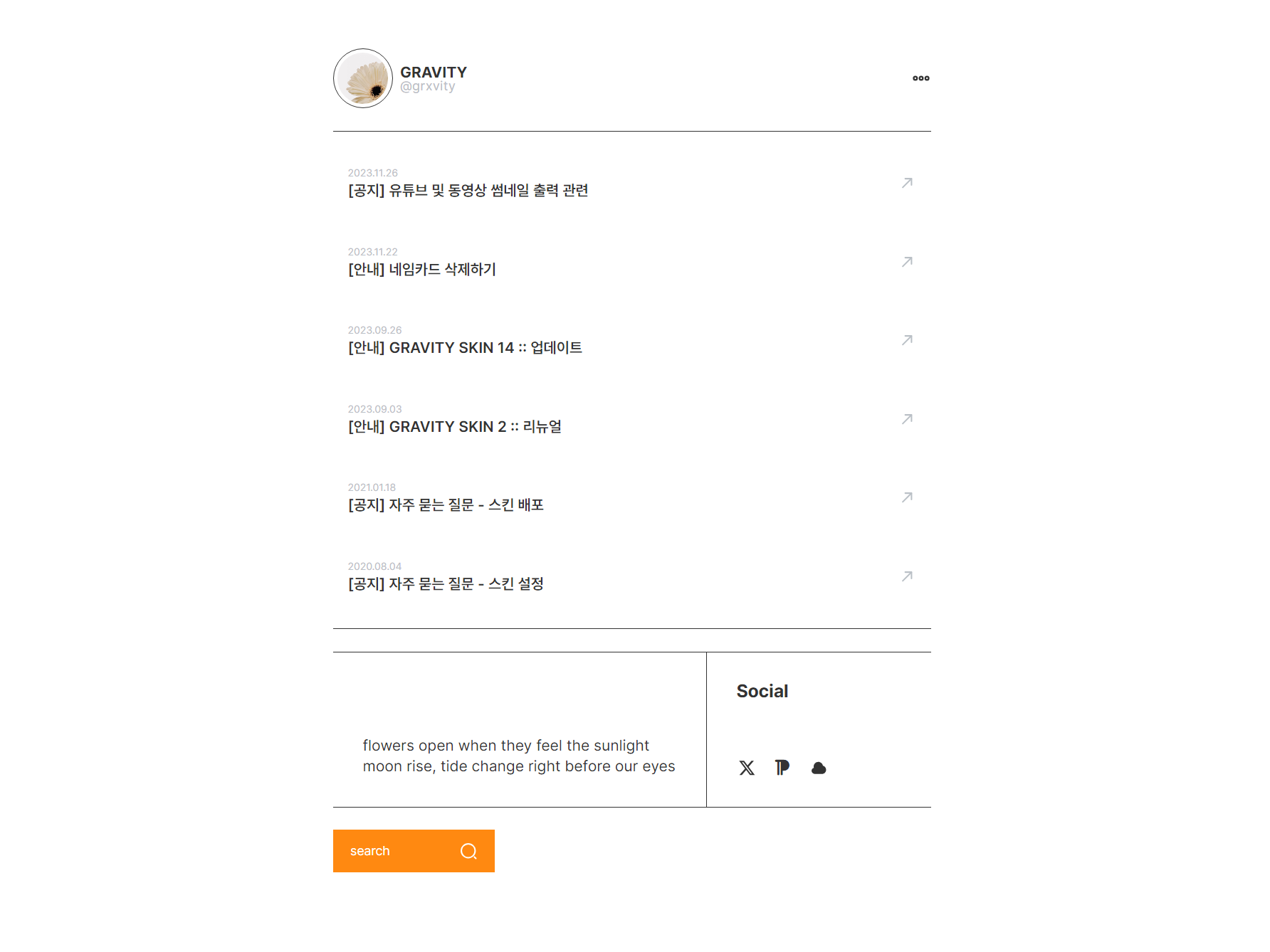Open the X (Twitter) social link

[x=747, y=768]
